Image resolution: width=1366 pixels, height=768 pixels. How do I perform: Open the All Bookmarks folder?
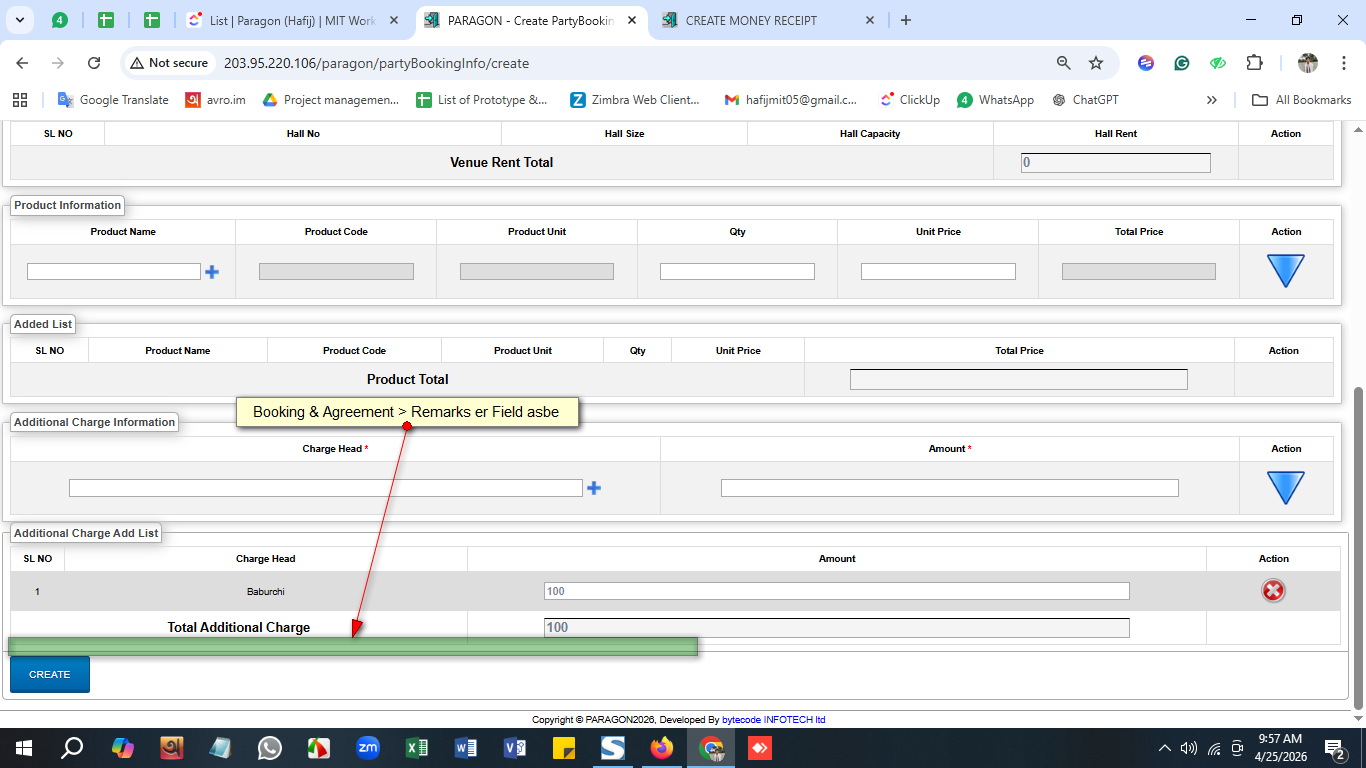[x=1301, y=100]
